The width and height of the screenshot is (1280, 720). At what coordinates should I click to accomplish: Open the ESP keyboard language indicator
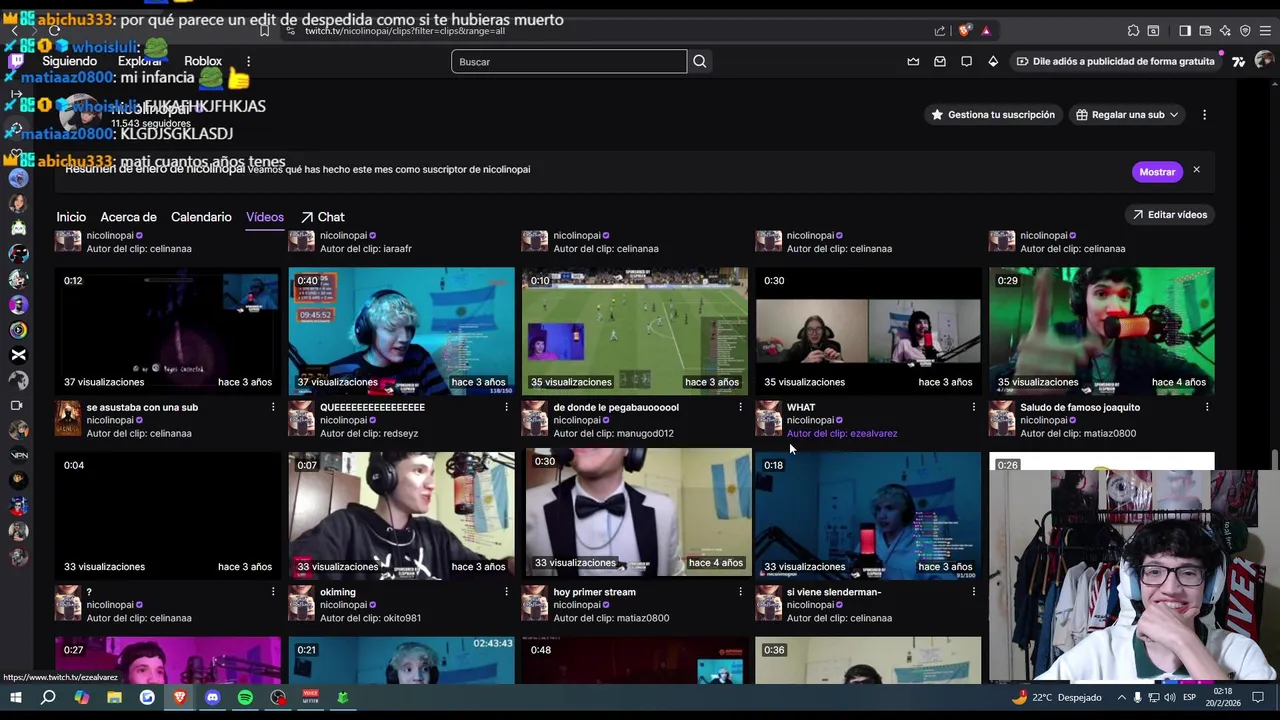[1190, 697]
